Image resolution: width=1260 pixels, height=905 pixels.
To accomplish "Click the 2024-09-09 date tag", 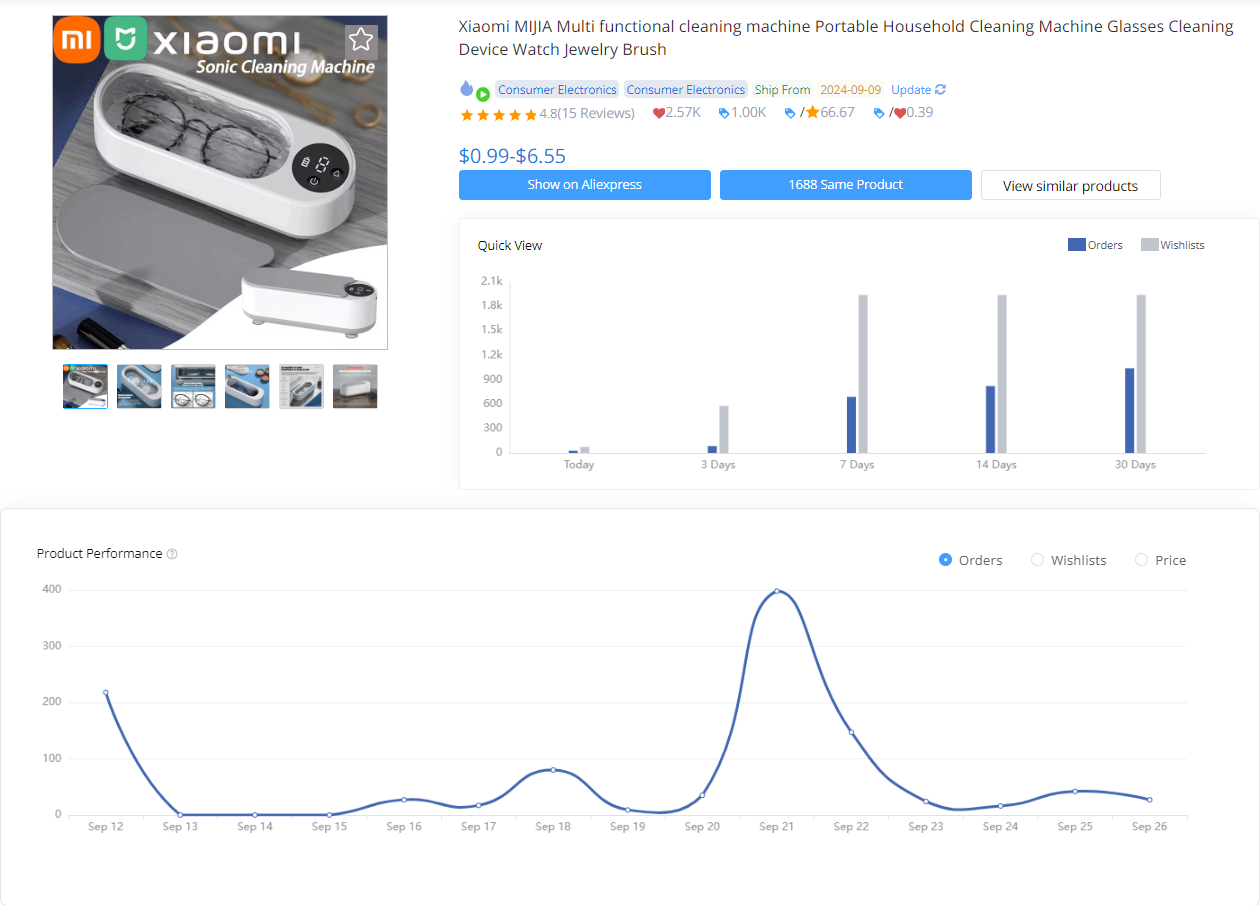I will (x=851, y=89).
